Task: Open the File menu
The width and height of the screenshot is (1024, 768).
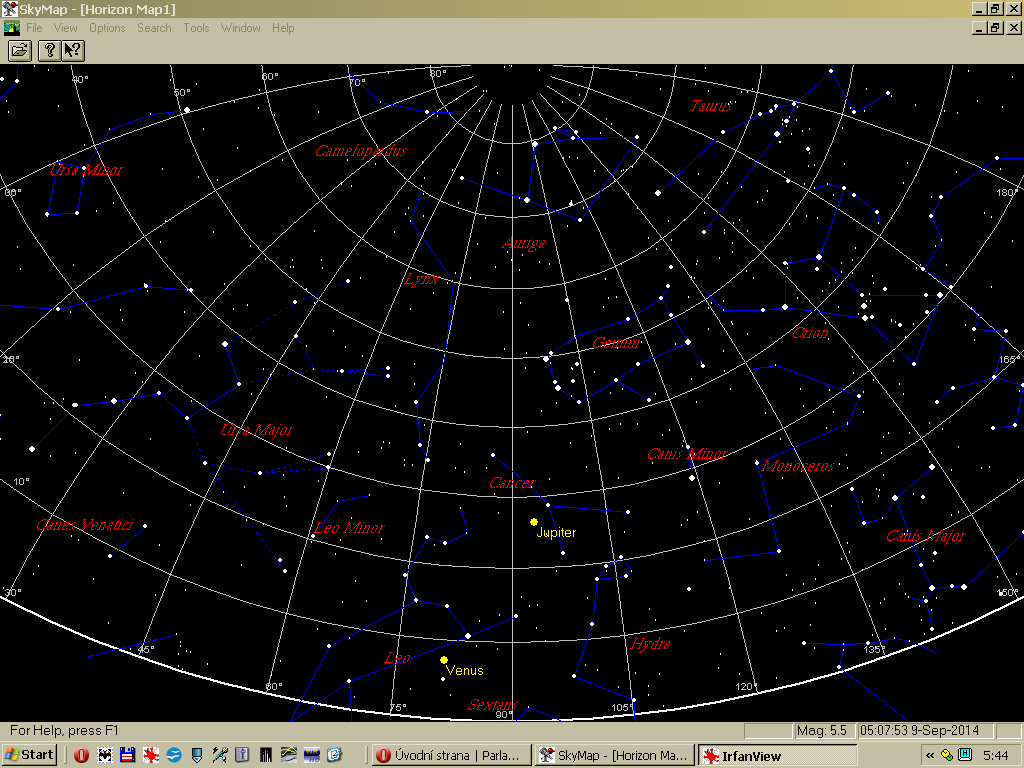Action: [34, 28]
